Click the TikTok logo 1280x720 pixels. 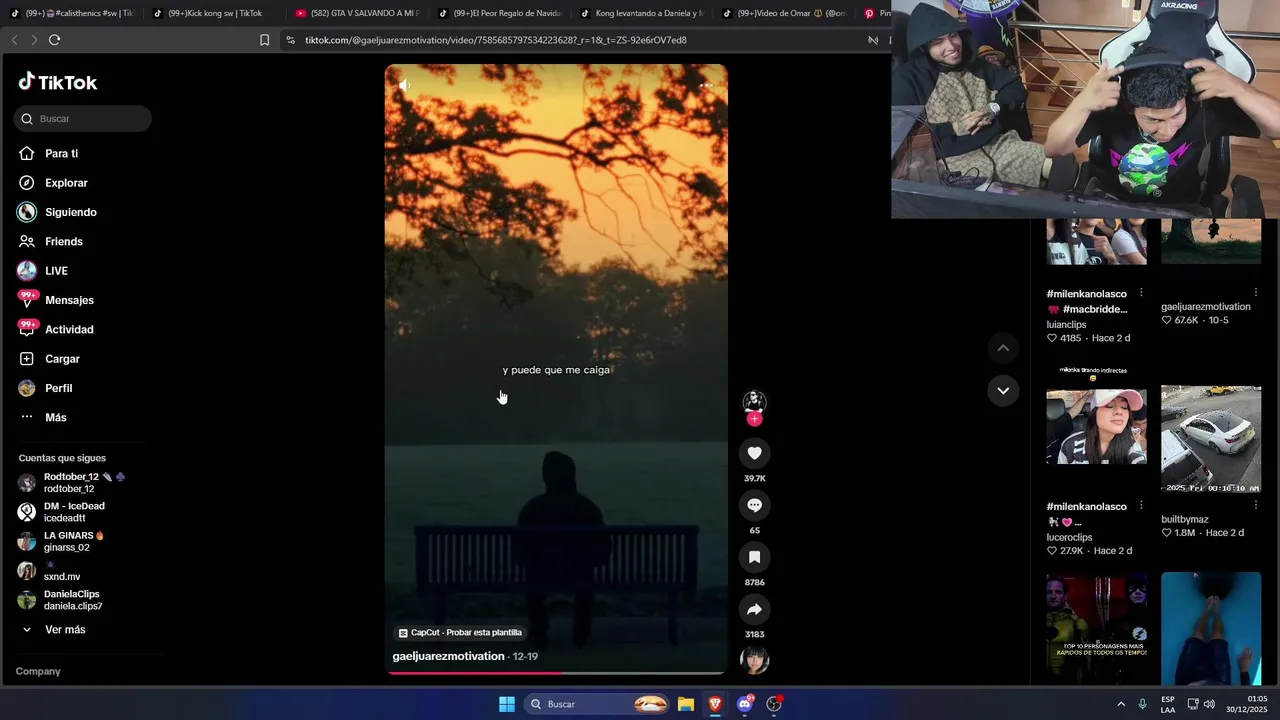coord(58,82)
